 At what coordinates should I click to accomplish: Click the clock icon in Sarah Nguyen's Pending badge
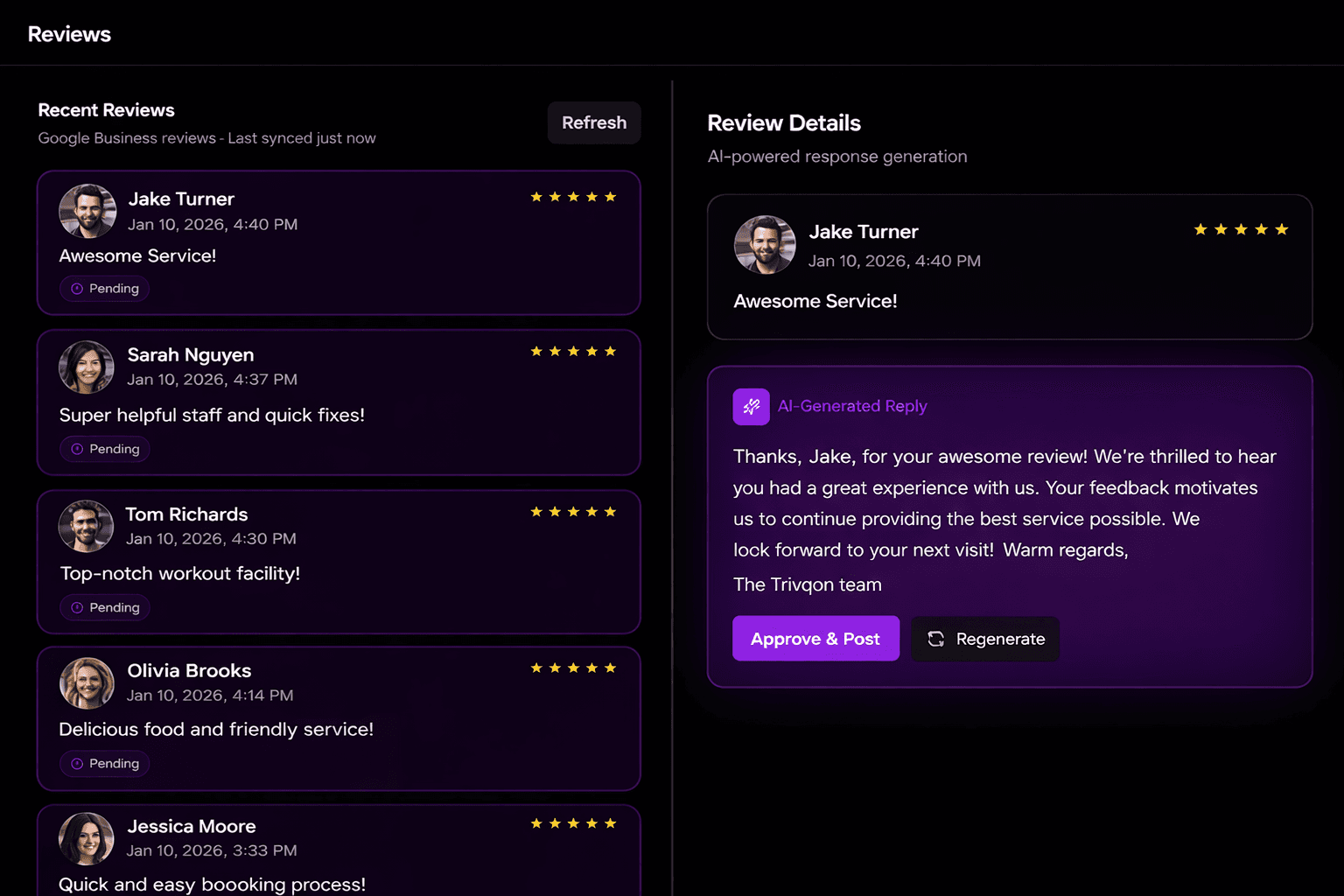77,449
